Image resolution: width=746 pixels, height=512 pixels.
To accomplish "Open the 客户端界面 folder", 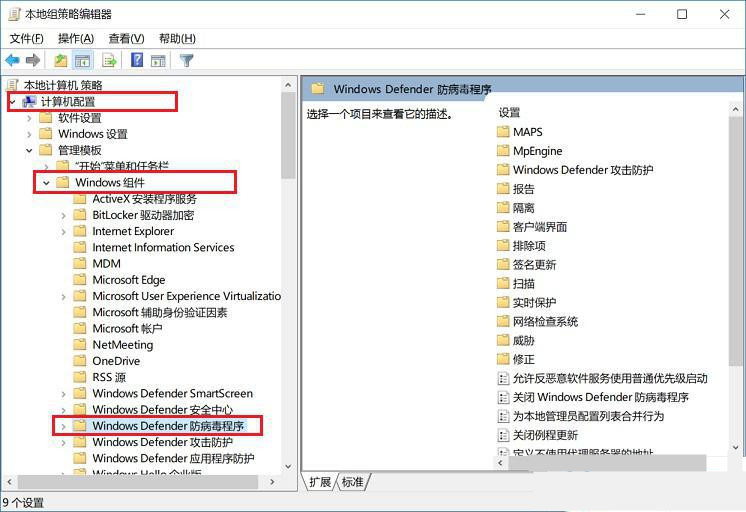I will (532, 227).
